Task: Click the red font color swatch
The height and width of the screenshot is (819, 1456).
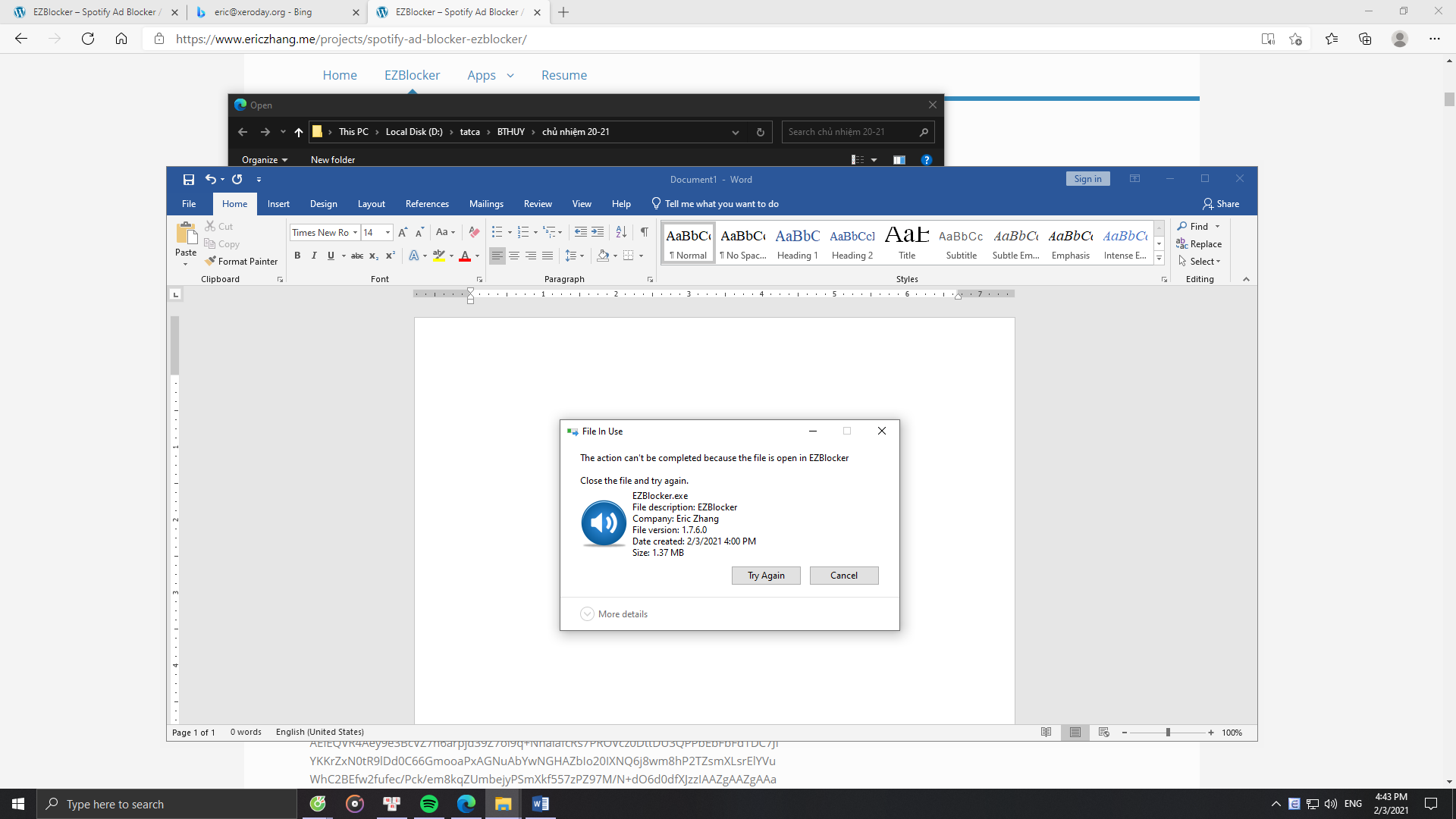Action: (x=465, y=256)
